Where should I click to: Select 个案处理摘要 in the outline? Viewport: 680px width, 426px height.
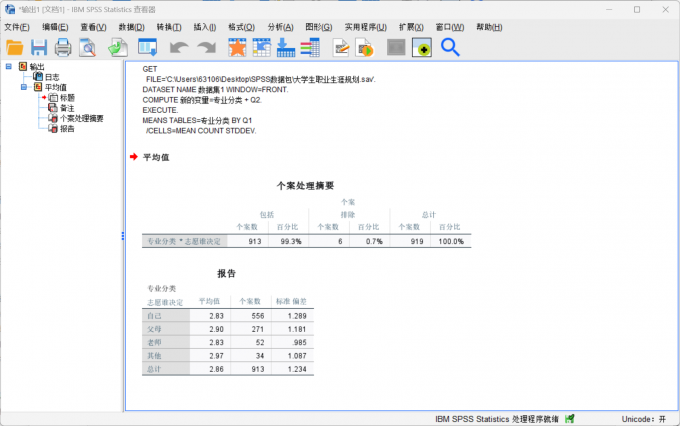81,118
